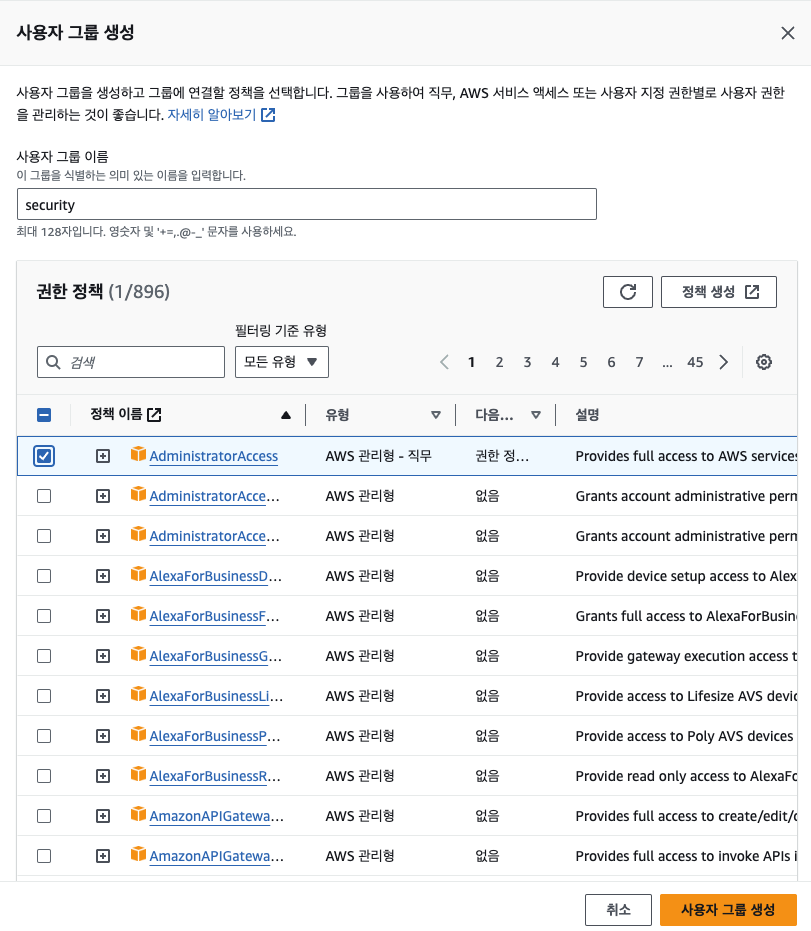The height and width of the screenshot is (931, 811).
Task: Check the AlexaForBusinessD... policy checkbox
Action: pyautogui.click(x=44, y=576)
